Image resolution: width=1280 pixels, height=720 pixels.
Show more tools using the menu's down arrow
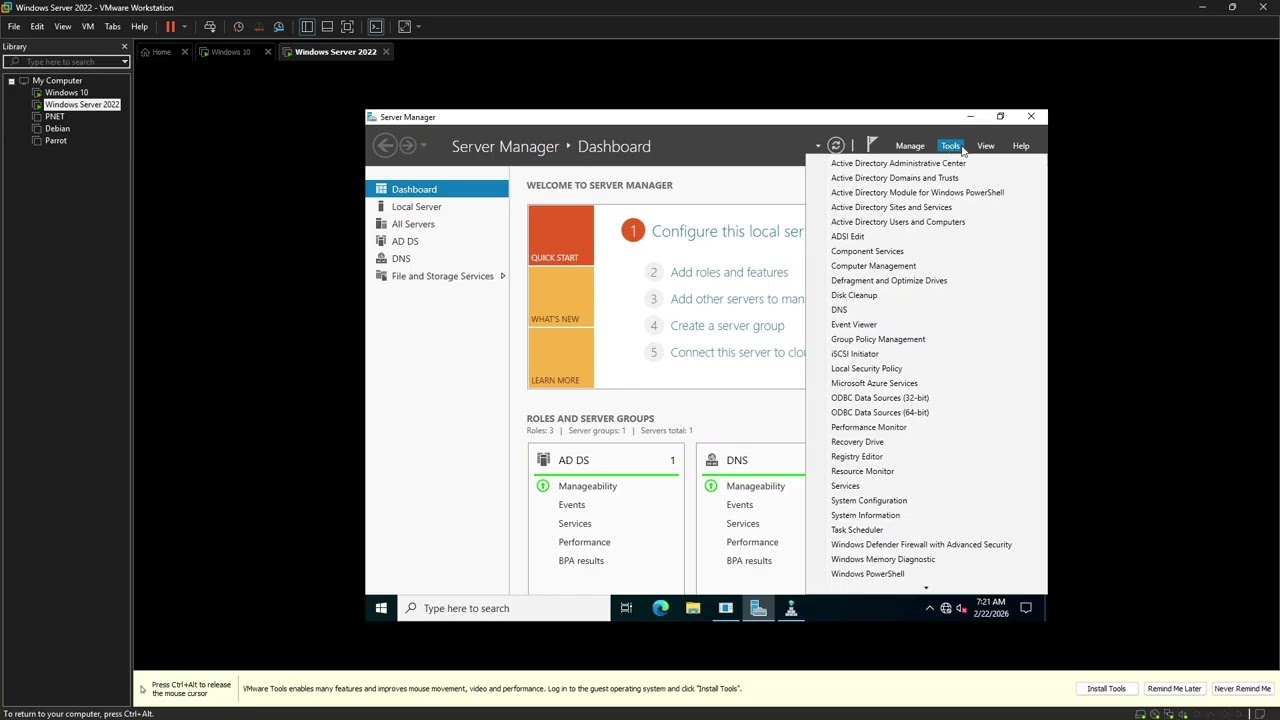click(926, 588)
